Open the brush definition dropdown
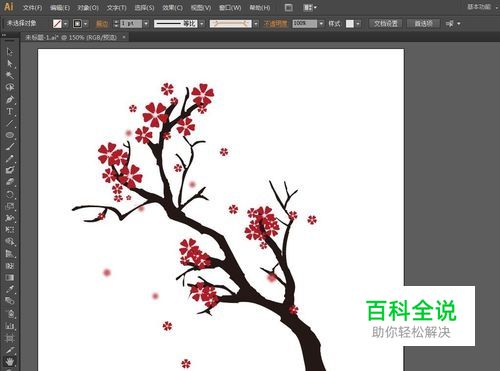This screenshot has width=500, height=371. click(x=256, y=24)
